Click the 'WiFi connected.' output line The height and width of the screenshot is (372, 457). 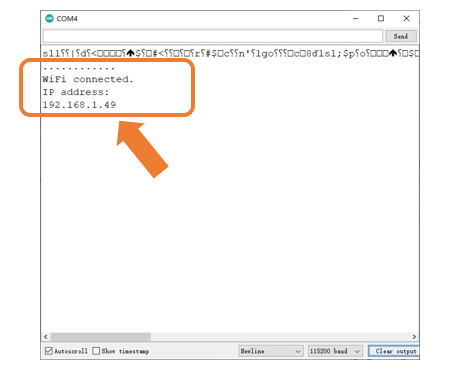click(x=88, y=79)
